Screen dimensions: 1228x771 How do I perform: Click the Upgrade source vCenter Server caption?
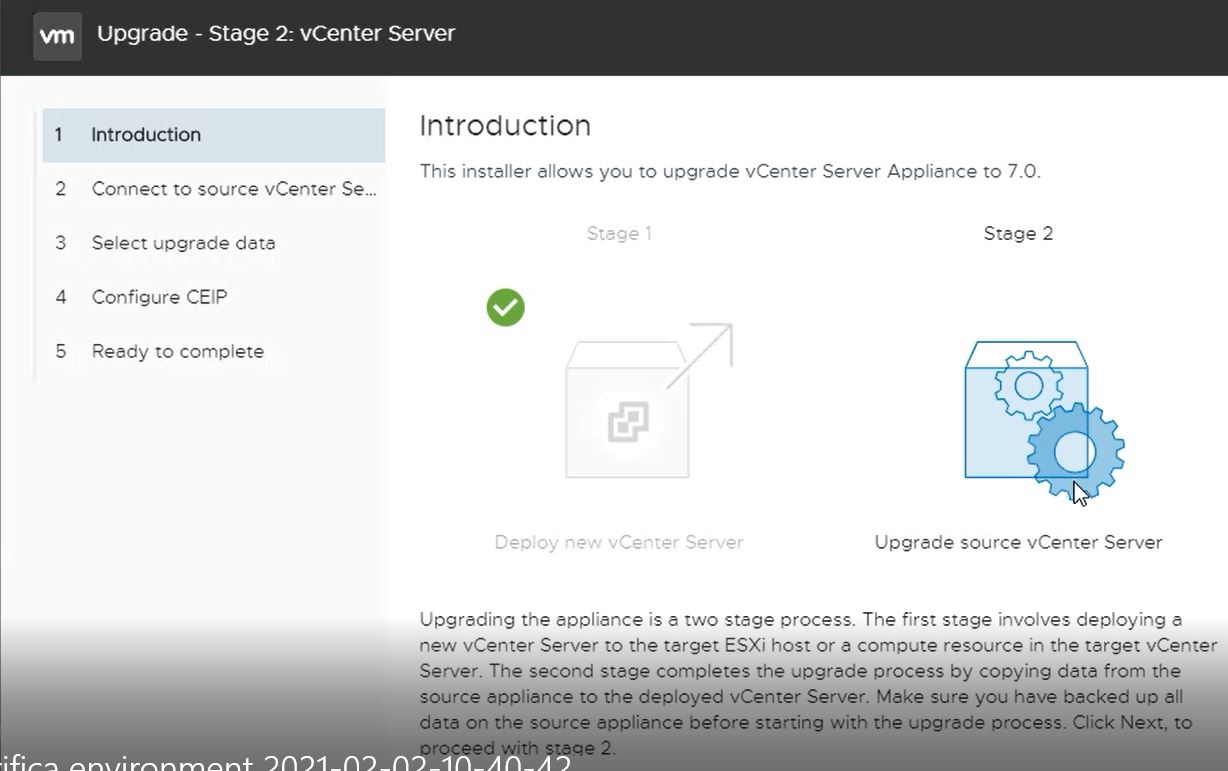click(x=1018, y=542)
